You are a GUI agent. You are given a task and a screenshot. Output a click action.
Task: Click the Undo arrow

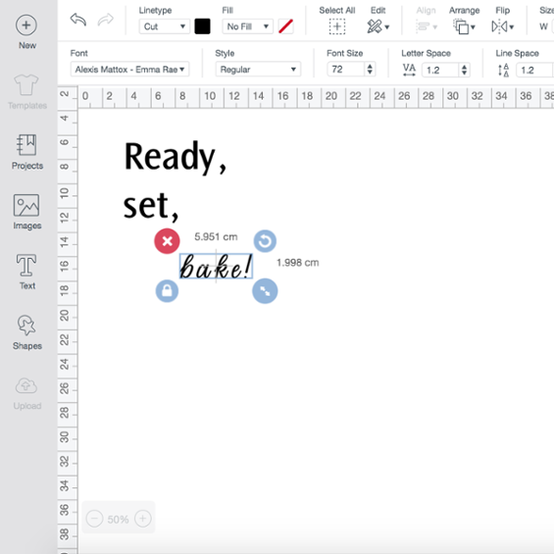[78, 20]
